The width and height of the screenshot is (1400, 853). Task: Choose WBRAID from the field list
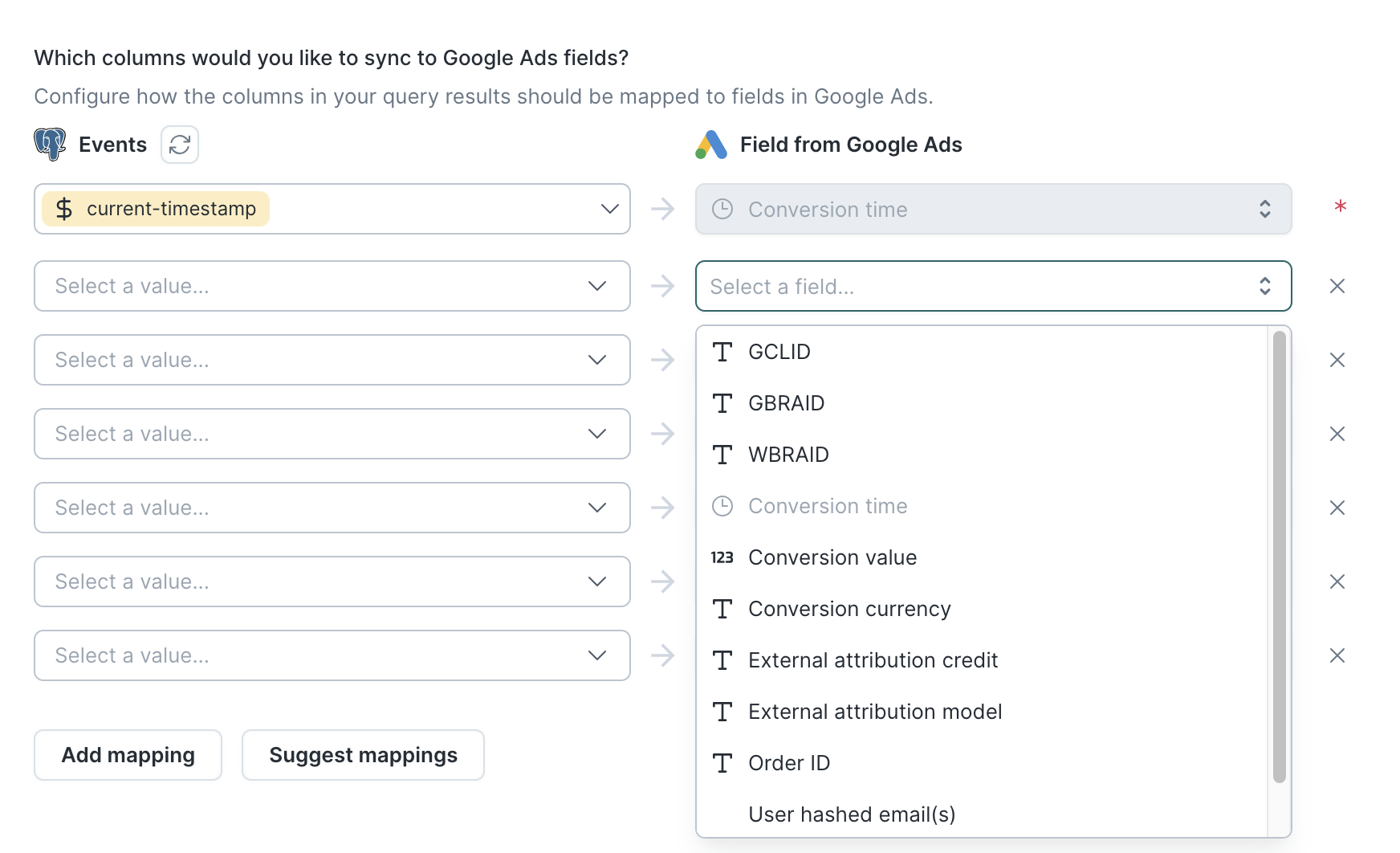(982, 455)
